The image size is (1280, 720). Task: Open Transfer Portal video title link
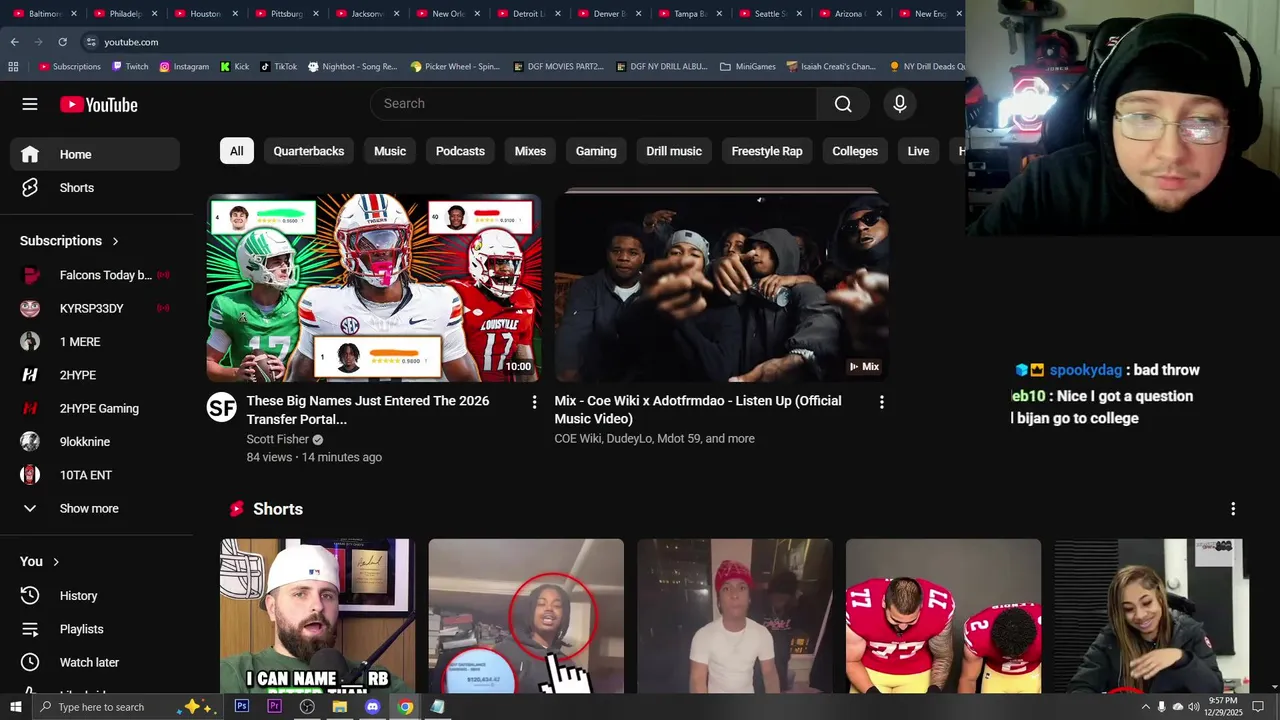368,410
